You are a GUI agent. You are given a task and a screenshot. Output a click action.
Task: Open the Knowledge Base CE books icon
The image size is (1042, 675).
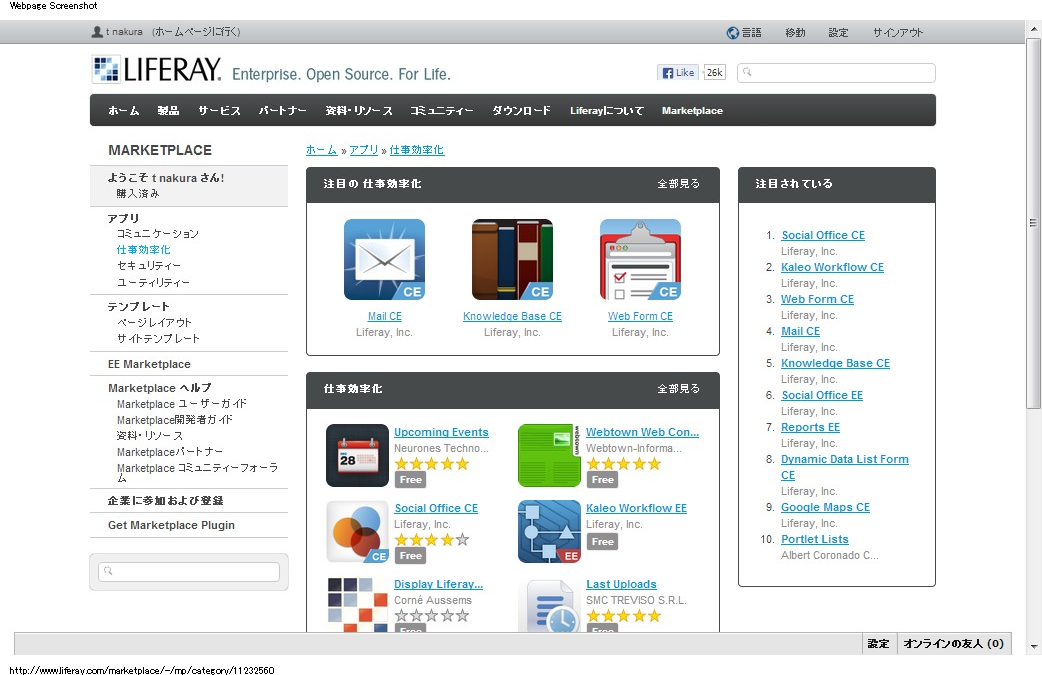pos(512,260)
